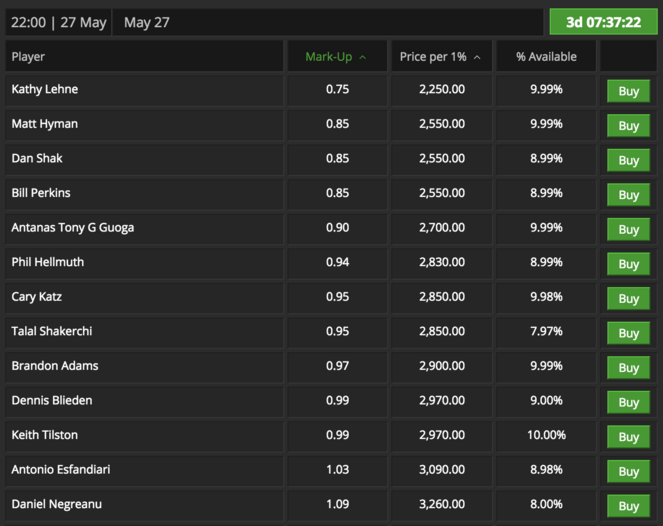663x526 pixels.
Task: Select the 22:00 | 27 May time label
Action: point(58,22)
